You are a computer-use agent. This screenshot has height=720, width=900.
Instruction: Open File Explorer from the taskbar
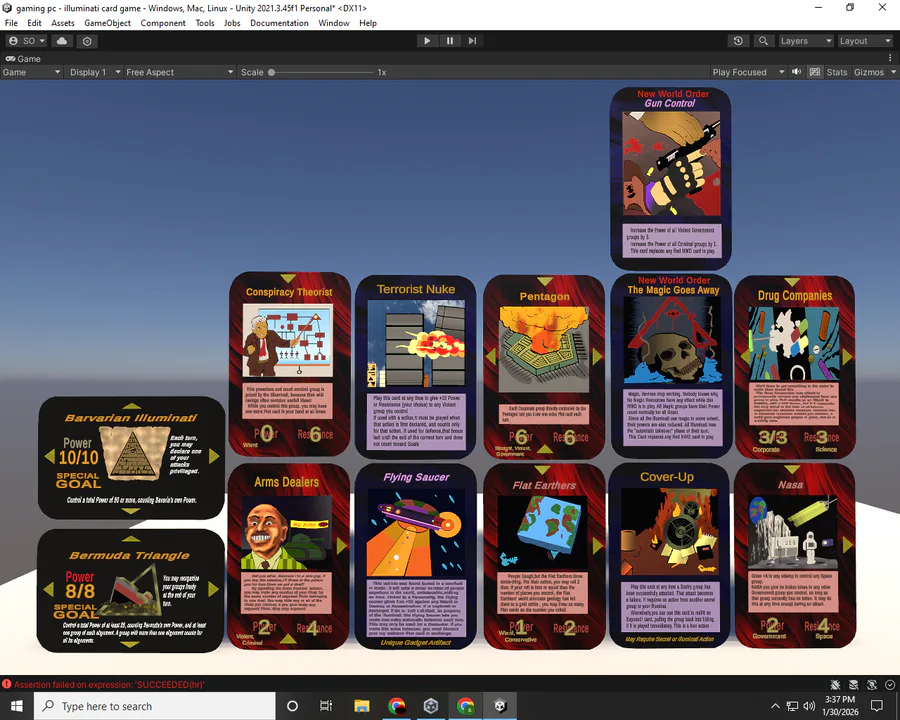362,706
